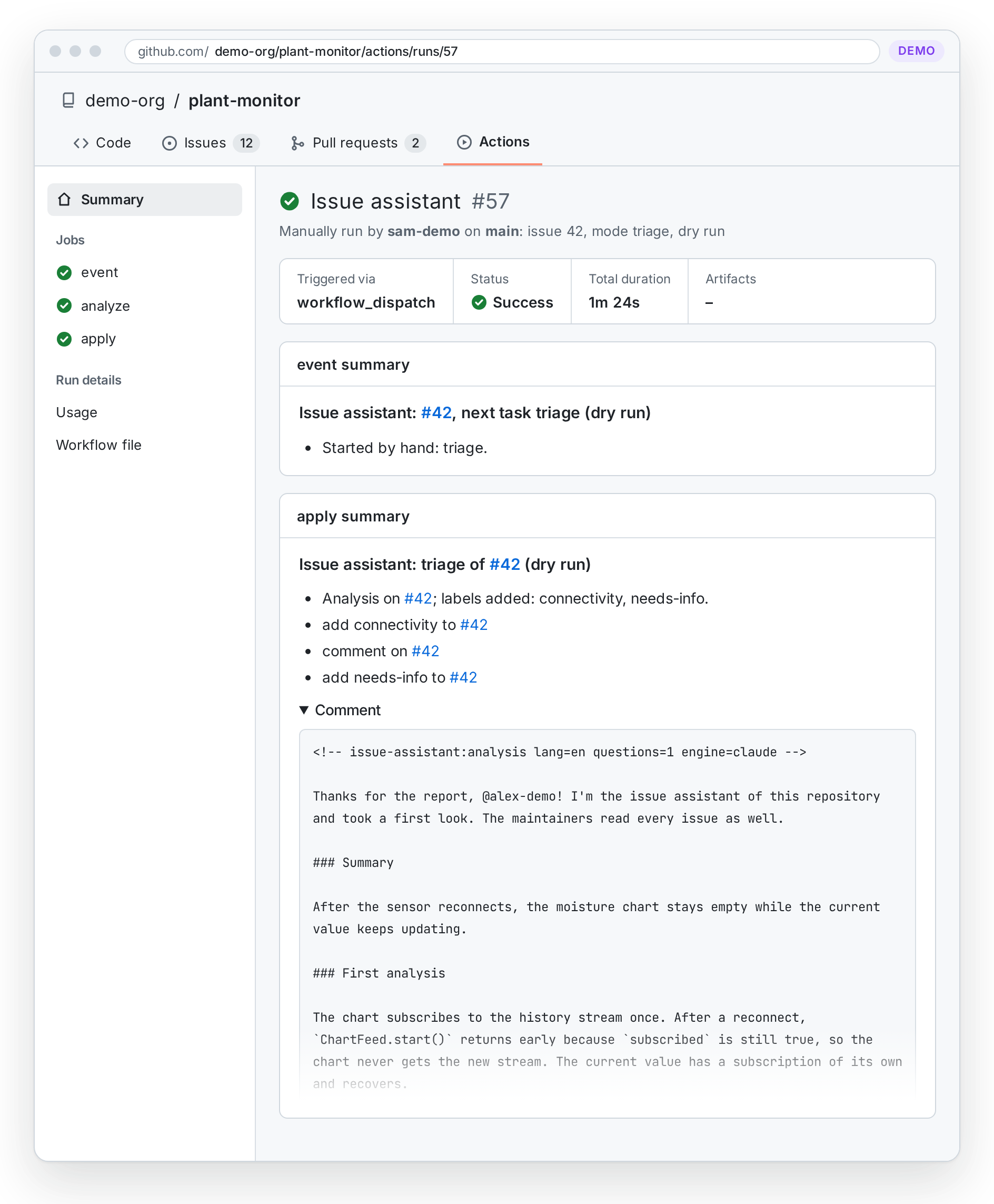
Task: Open the Code tab
Action: 103,143
